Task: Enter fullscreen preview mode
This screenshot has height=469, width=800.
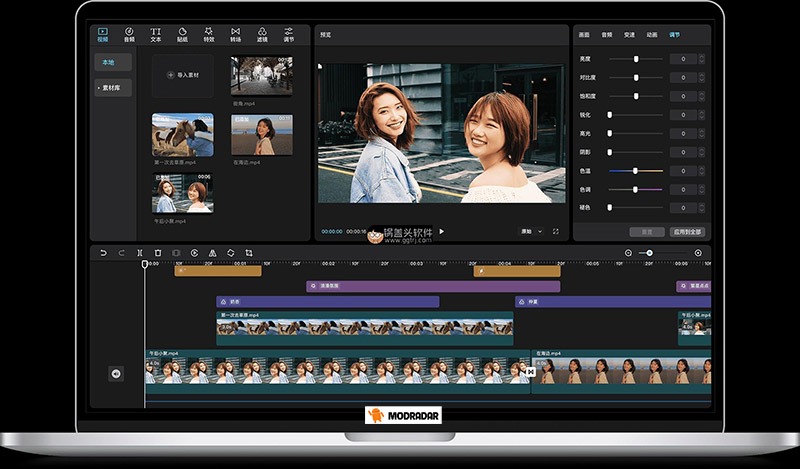Action: click(x=556, y=231)
